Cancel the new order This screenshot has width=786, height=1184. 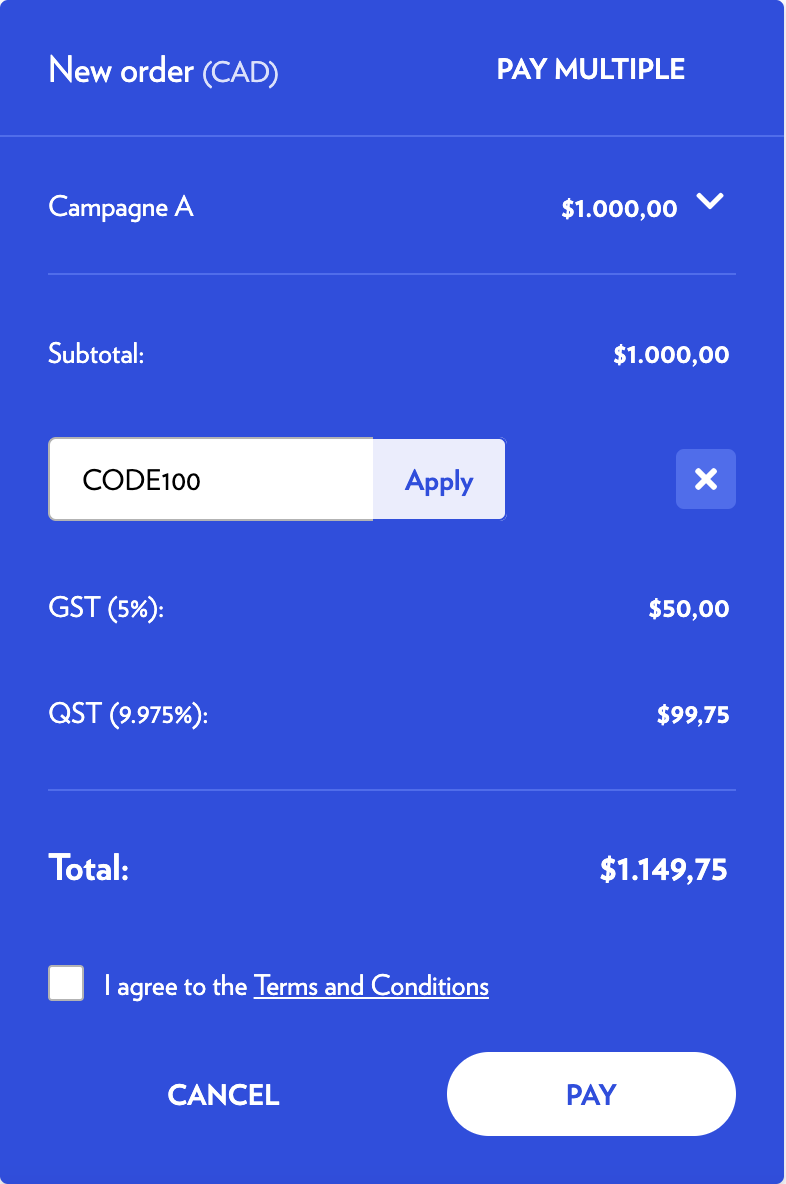223,1095
